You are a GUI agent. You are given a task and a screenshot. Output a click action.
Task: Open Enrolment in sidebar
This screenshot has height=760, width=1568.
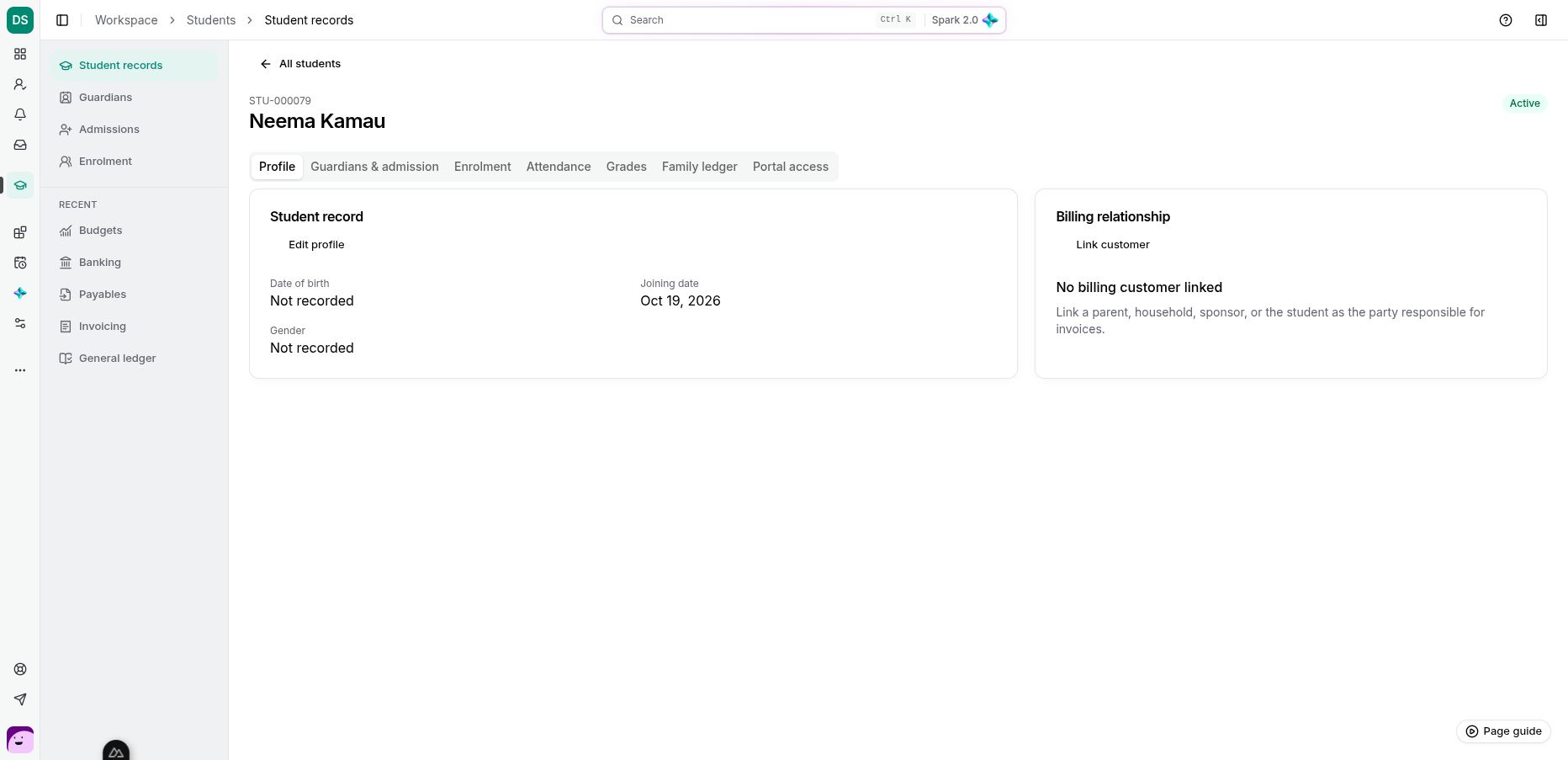(x=134, y=162)
